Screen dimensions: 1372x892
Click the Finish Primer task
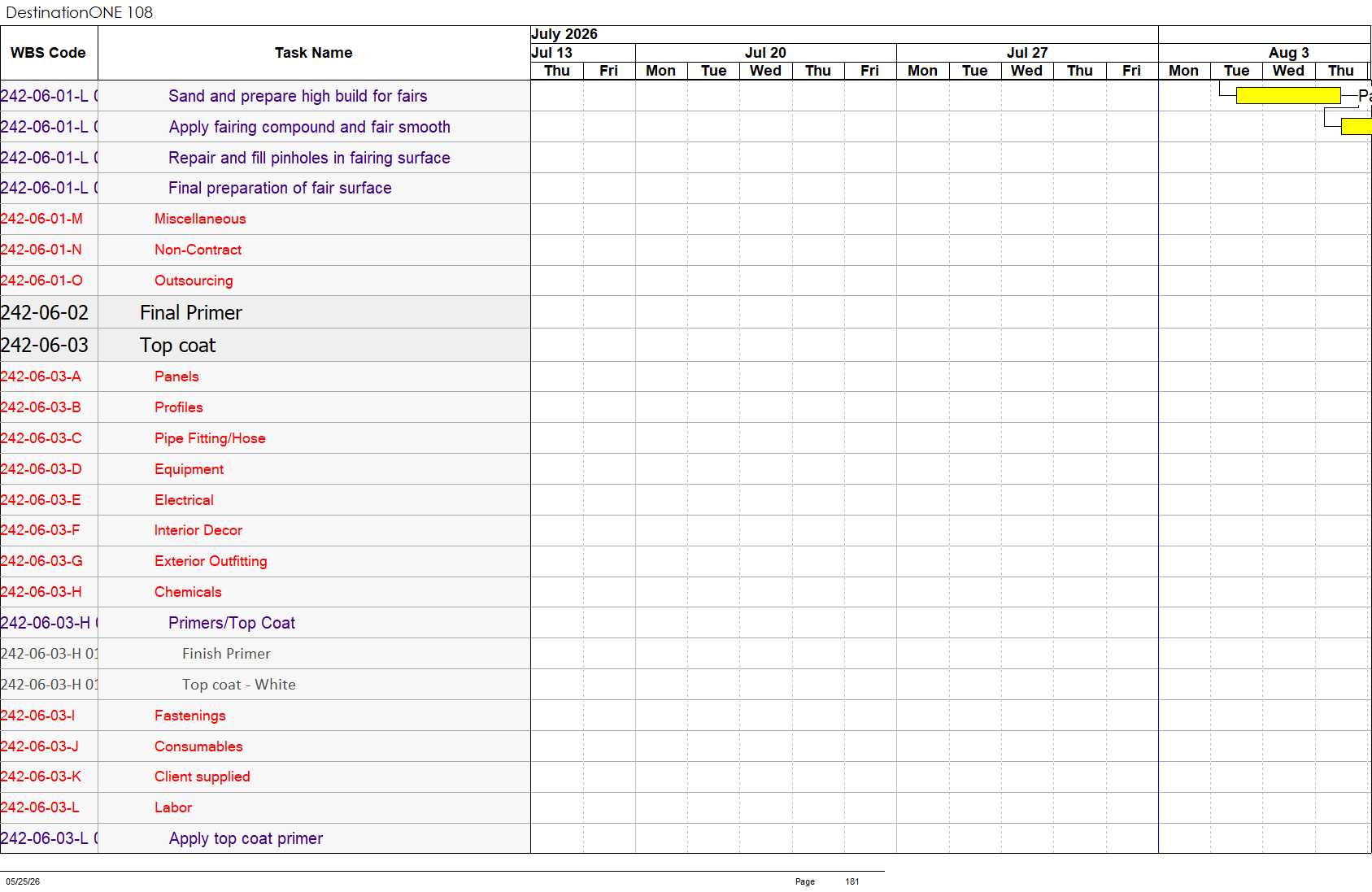point(226,654)
